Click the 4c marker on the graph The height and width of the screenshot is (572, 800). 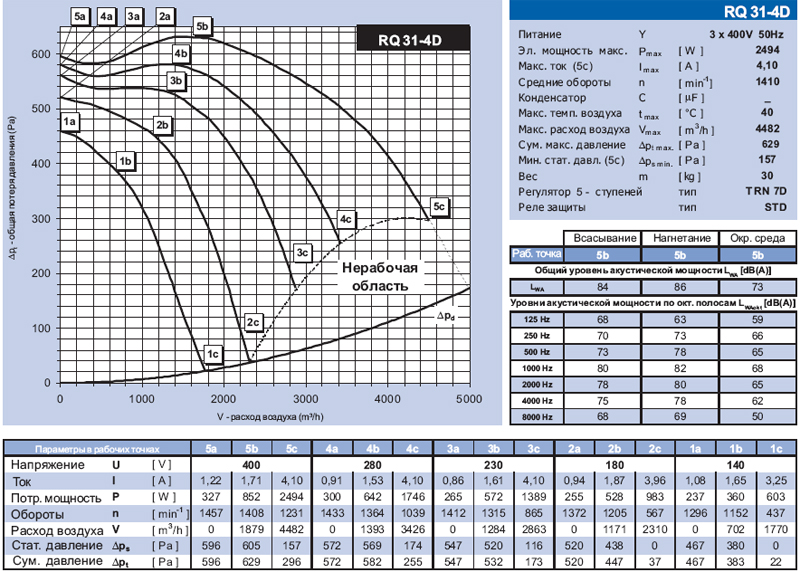346,218
